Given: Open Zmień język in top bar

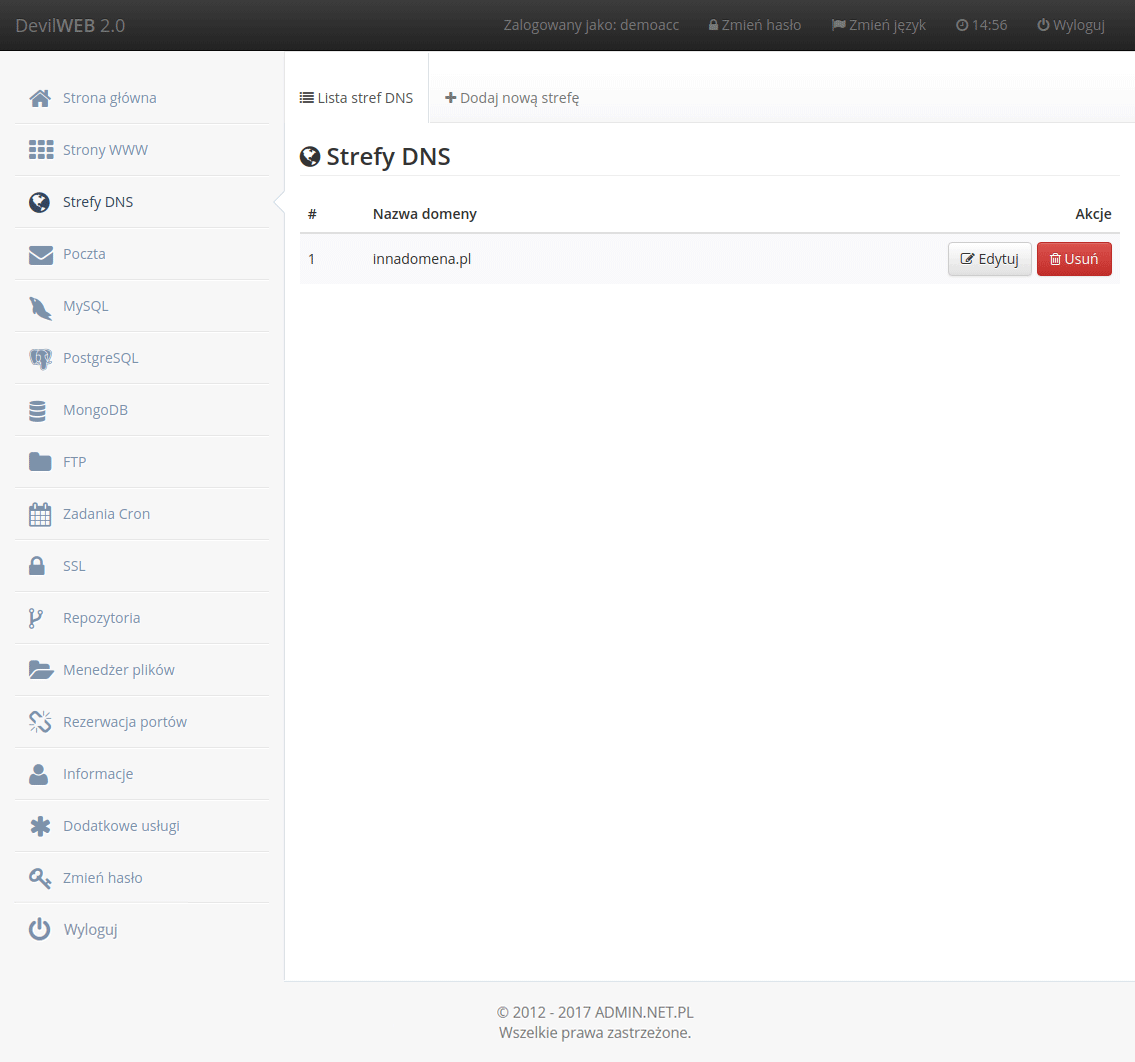Looking at the screenshot, I should point(879,25).
